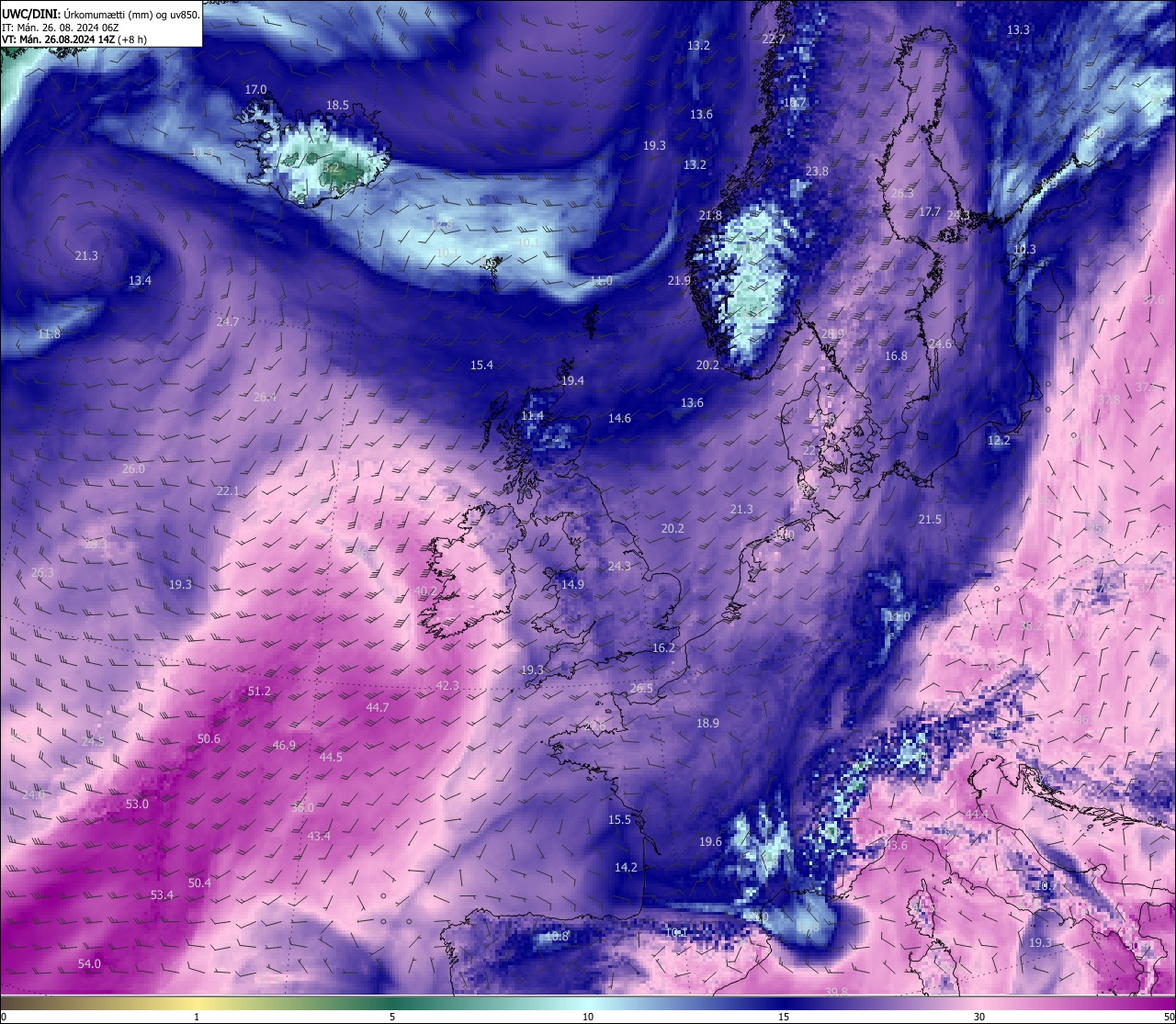Click the 11.8 map value

coord(49,333)
